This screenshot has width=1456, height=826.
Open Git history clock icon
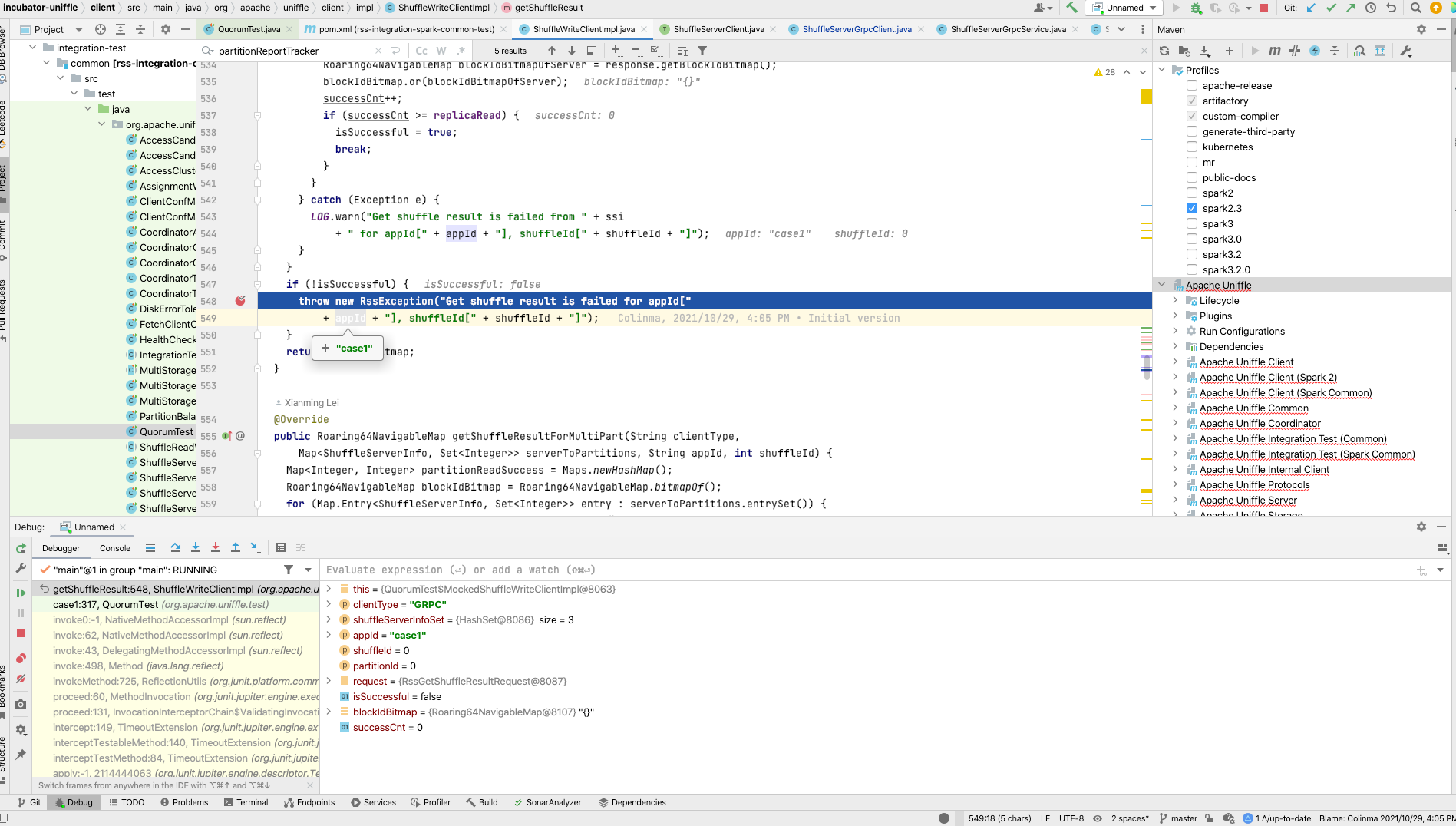[1371, 8]
